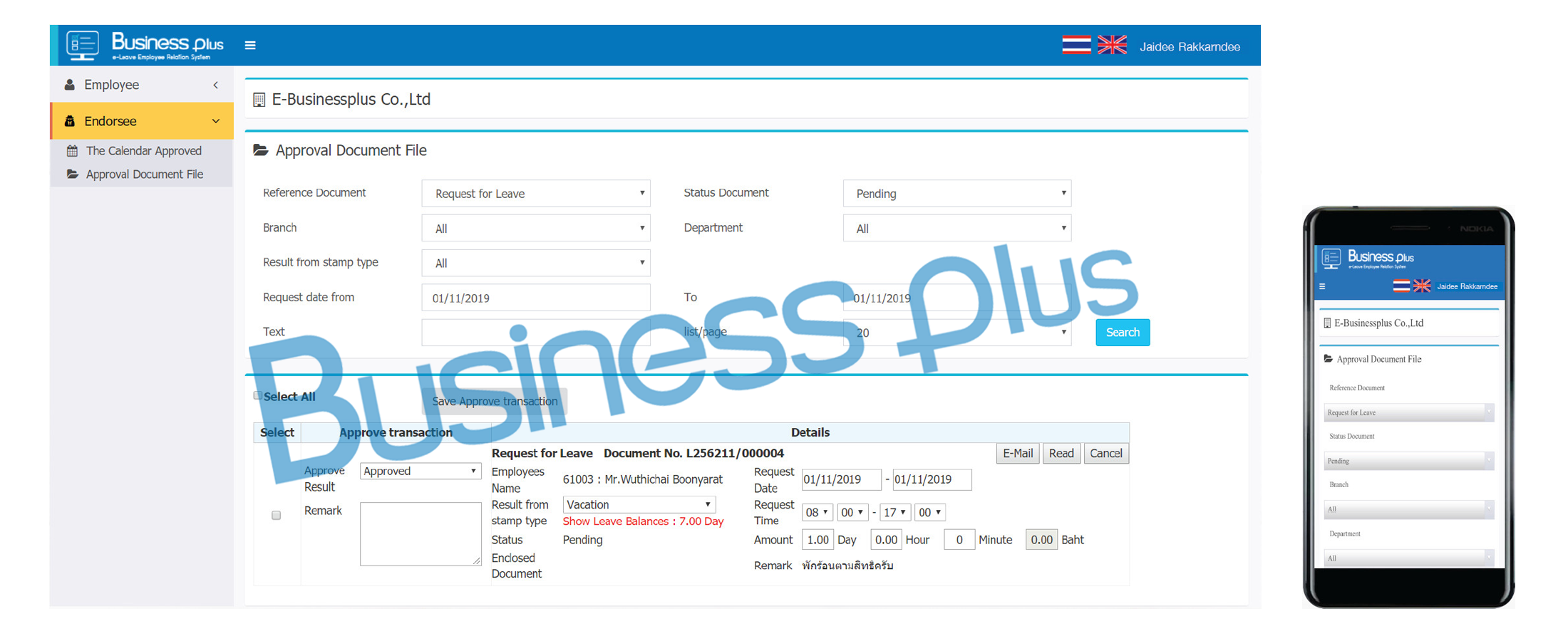Click the calendar icon beside The Calendar Approved
The image size is (1568, 641).
(x=72, y=151)
